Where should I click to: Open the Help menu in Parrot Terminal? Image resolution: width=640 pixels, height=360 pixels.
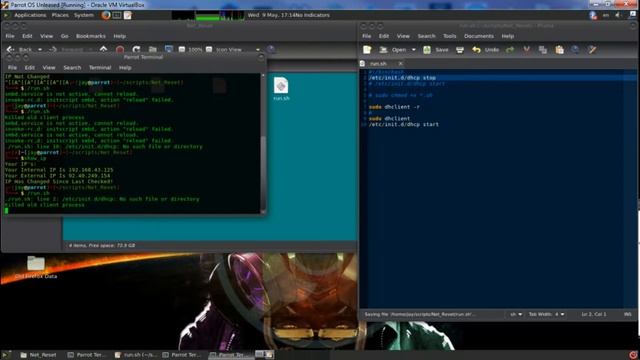(125, 68)
